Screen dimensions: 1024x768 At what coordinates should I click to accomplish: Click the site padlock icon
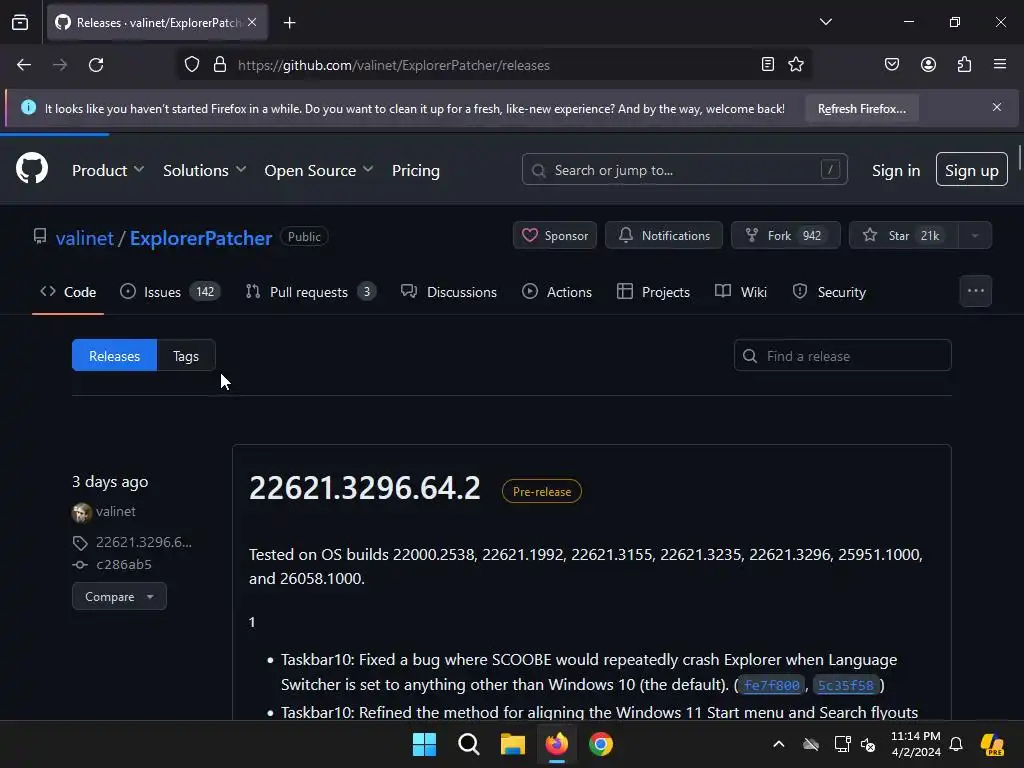coord(220,65)
